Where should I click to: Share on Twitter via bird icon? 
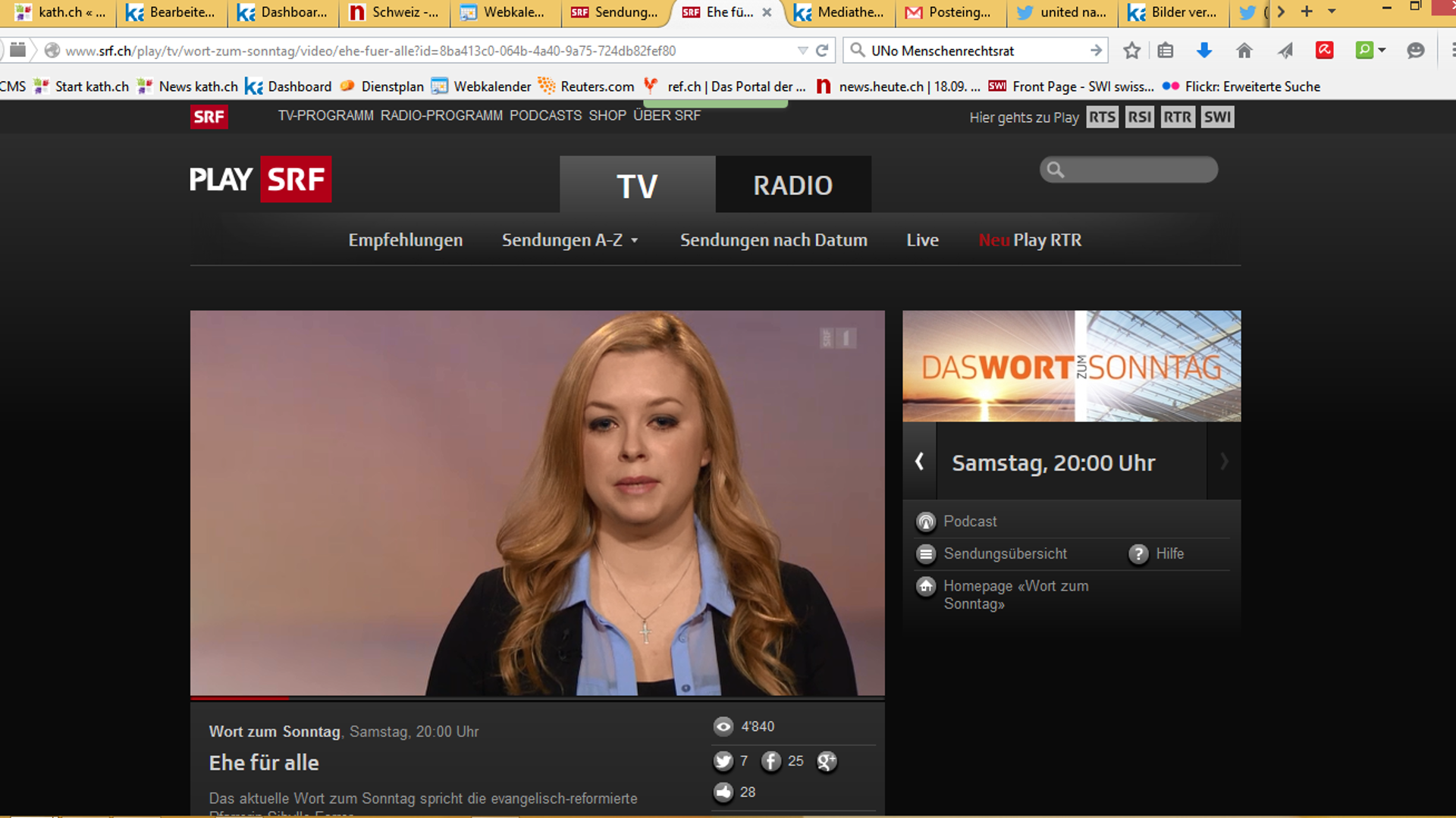coord(723,761)
